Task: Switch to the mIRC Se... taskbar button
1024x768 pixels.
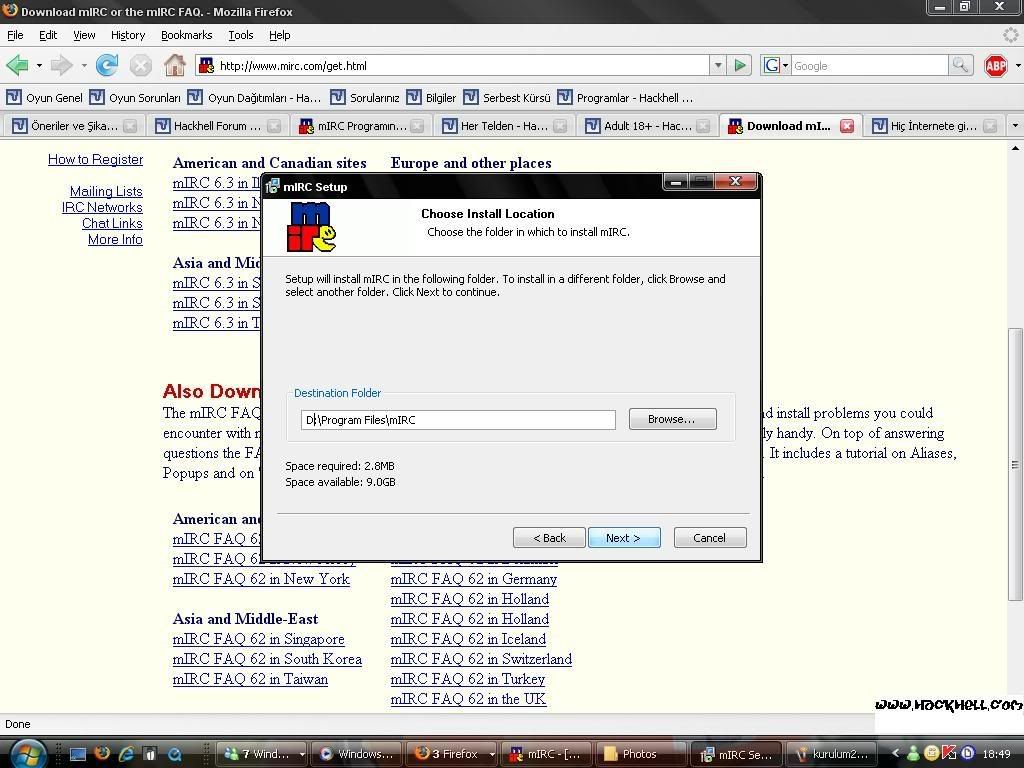Action: [734, 754]
